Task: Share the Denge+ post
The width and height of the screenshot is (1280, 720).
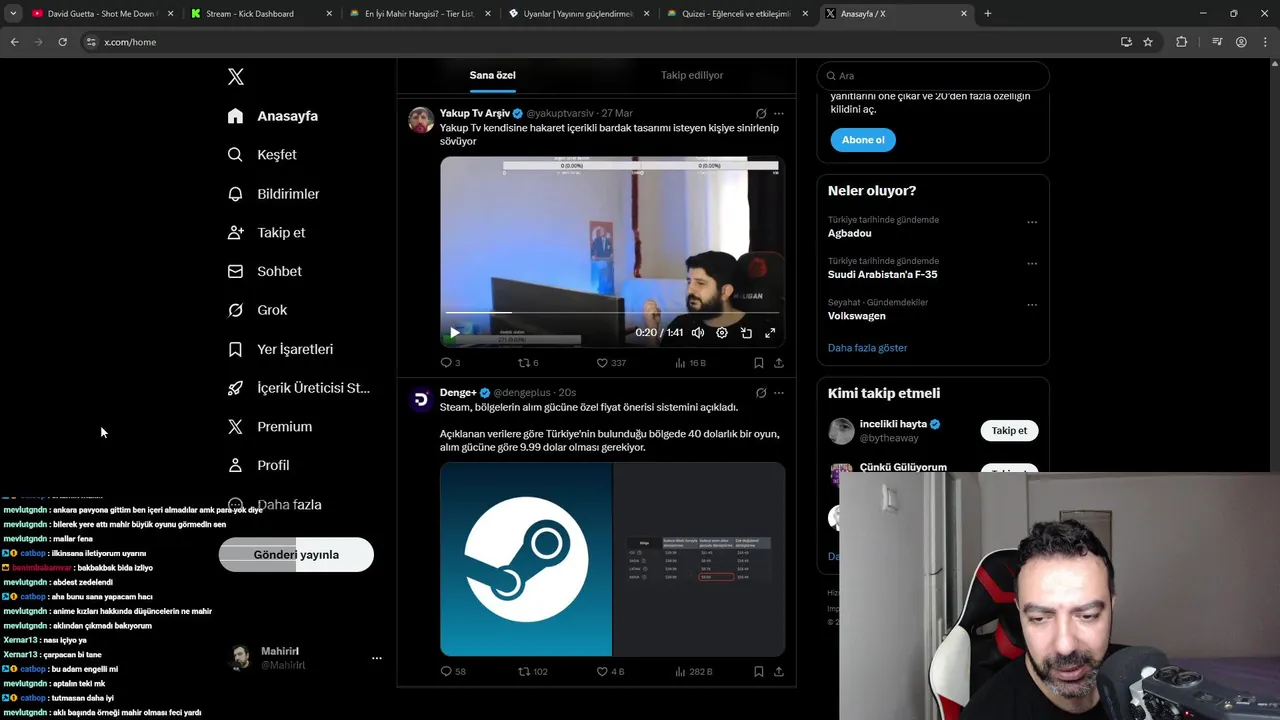Action: point(779,672)
